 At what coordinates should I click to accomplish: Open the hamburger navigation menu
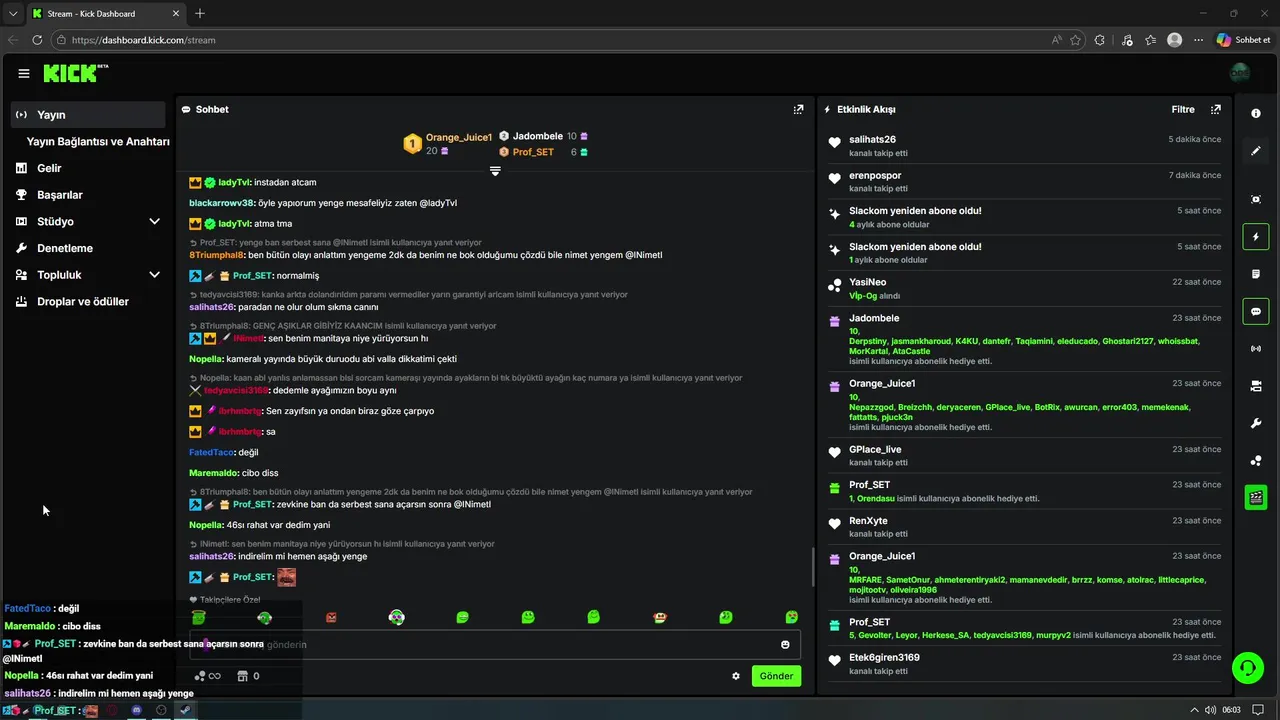[23, 73]
